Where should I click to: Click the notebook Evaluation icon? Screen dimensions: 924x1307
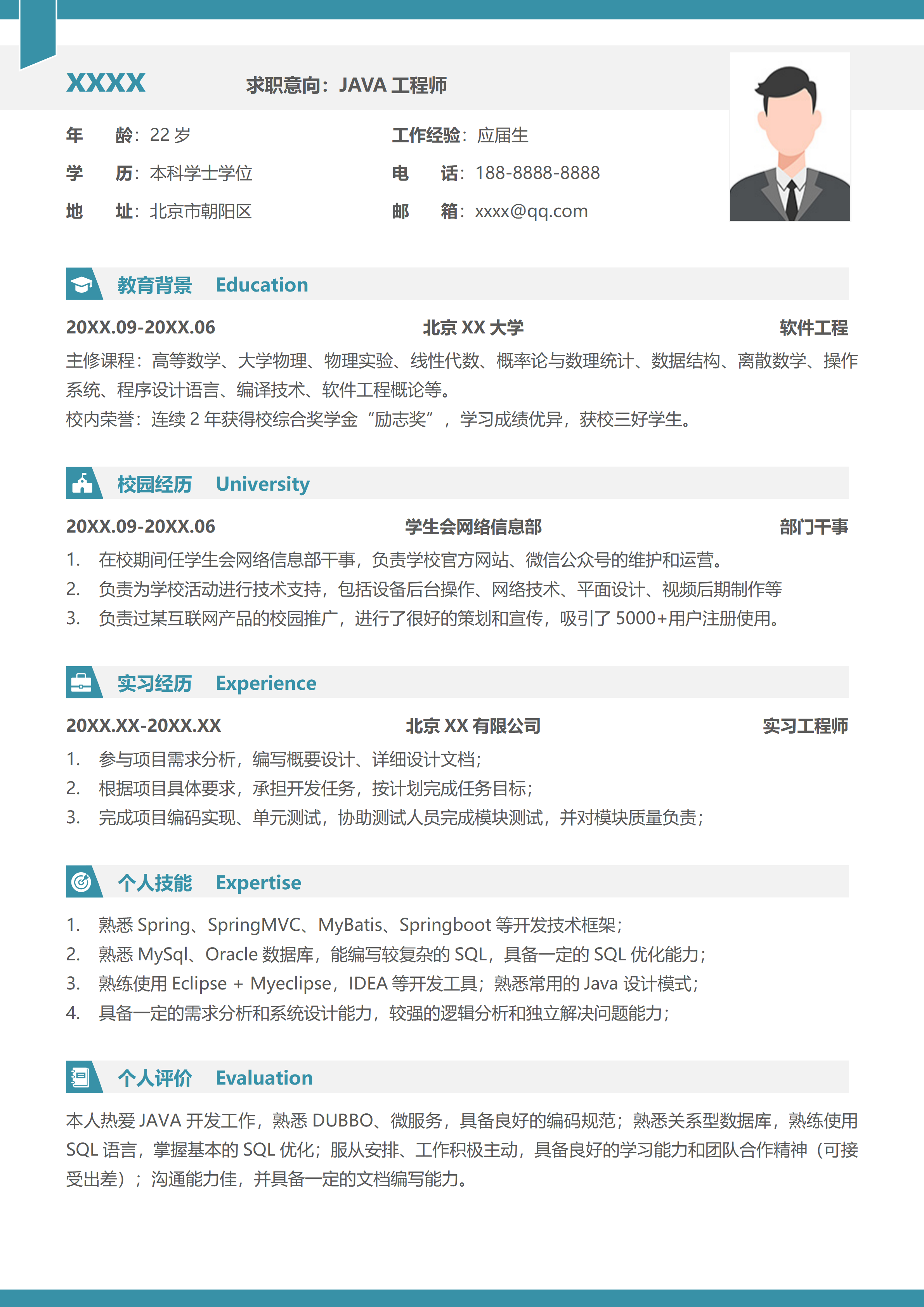80,1077
